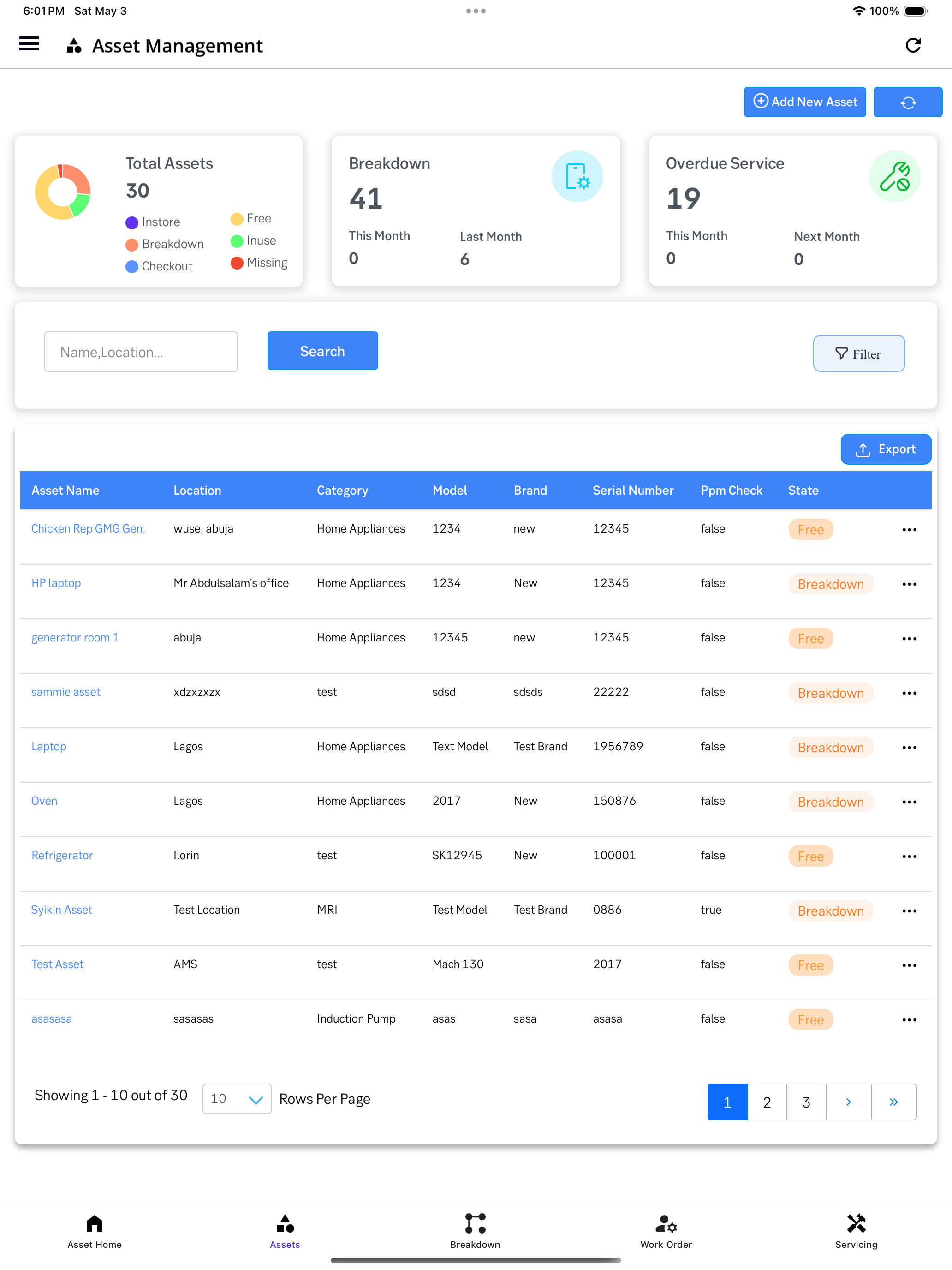The image size is (952, 1270).
Task: Click the Serial Number column header
Action: [633, 490]
